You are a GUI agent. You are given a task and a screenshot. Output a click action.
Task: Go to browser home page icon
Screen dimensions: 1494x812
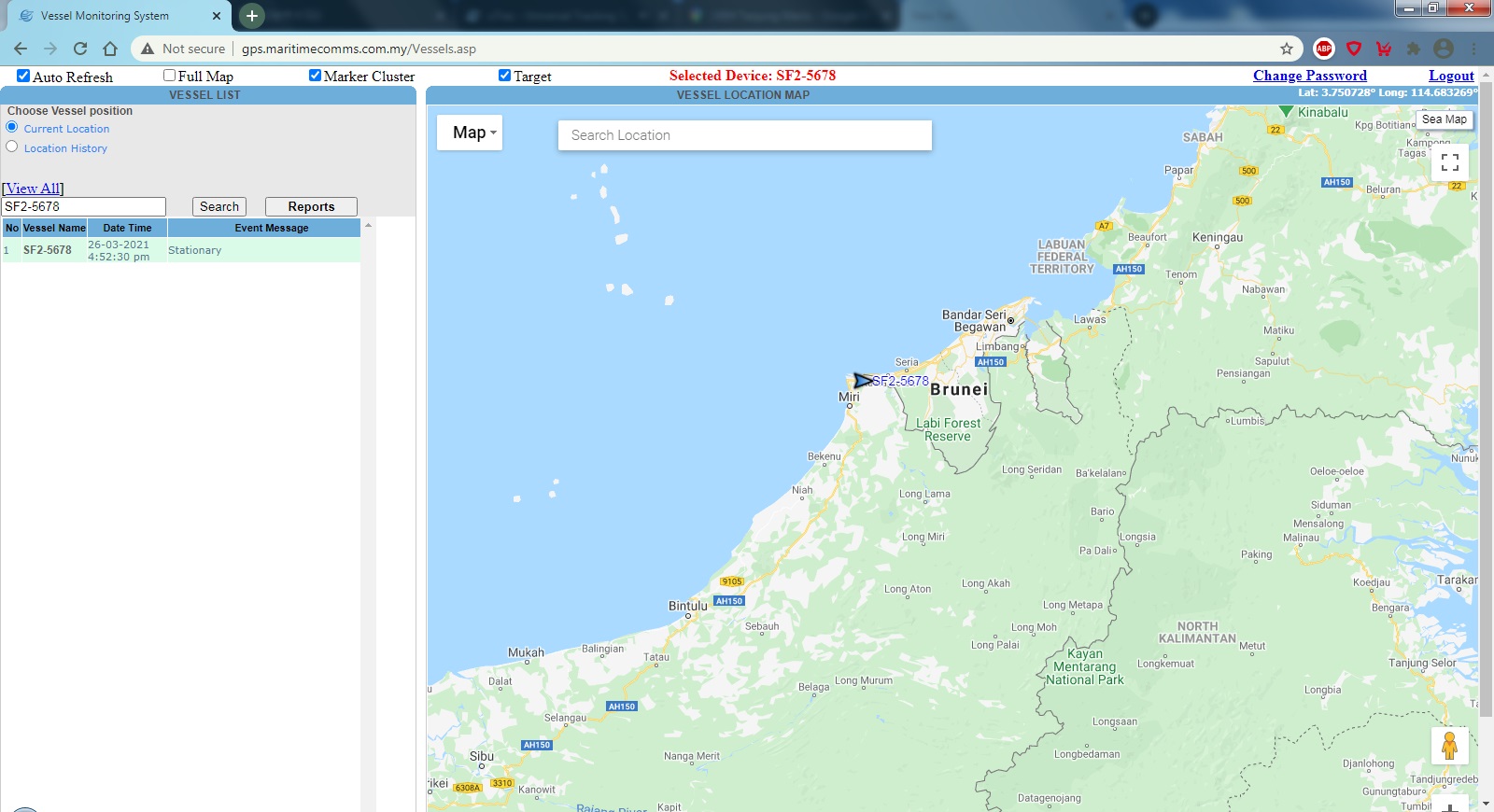coord(110,49)
